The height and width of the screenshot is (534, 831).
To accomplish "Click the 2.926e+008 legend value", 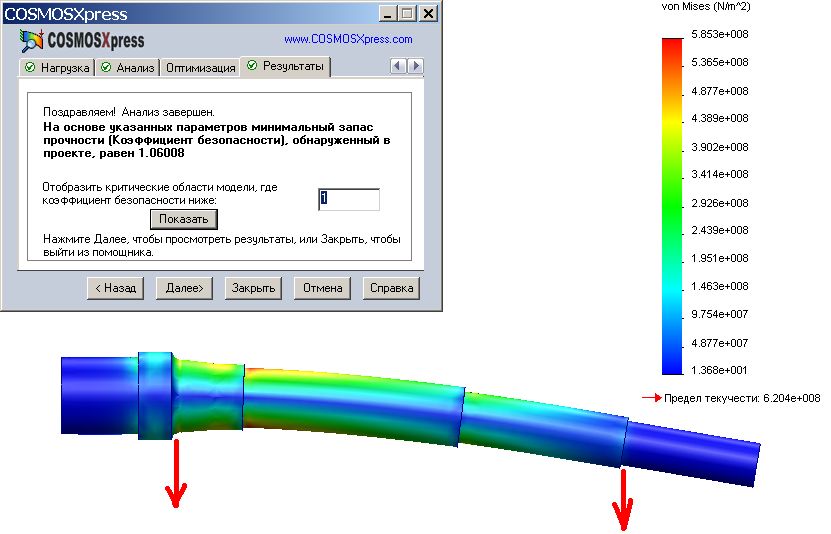I will point(720,203).
